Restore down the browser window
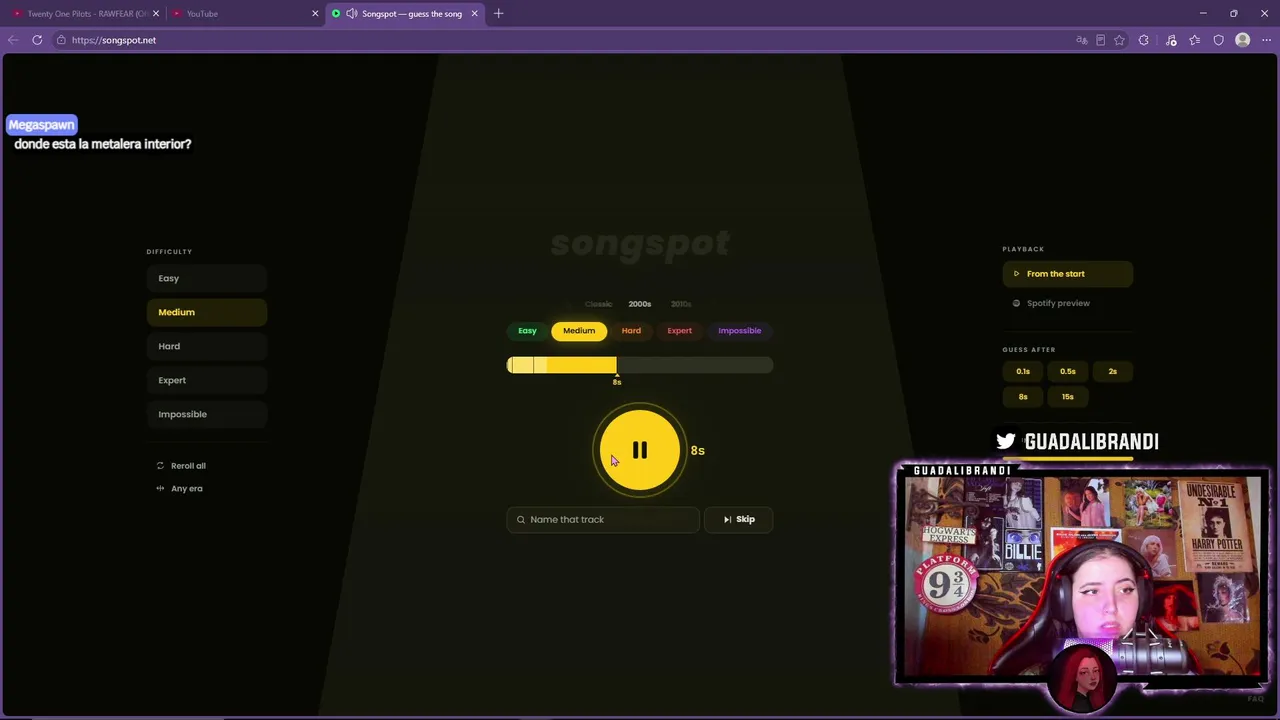This screenshot has width=1280, height=720. 1234,14
